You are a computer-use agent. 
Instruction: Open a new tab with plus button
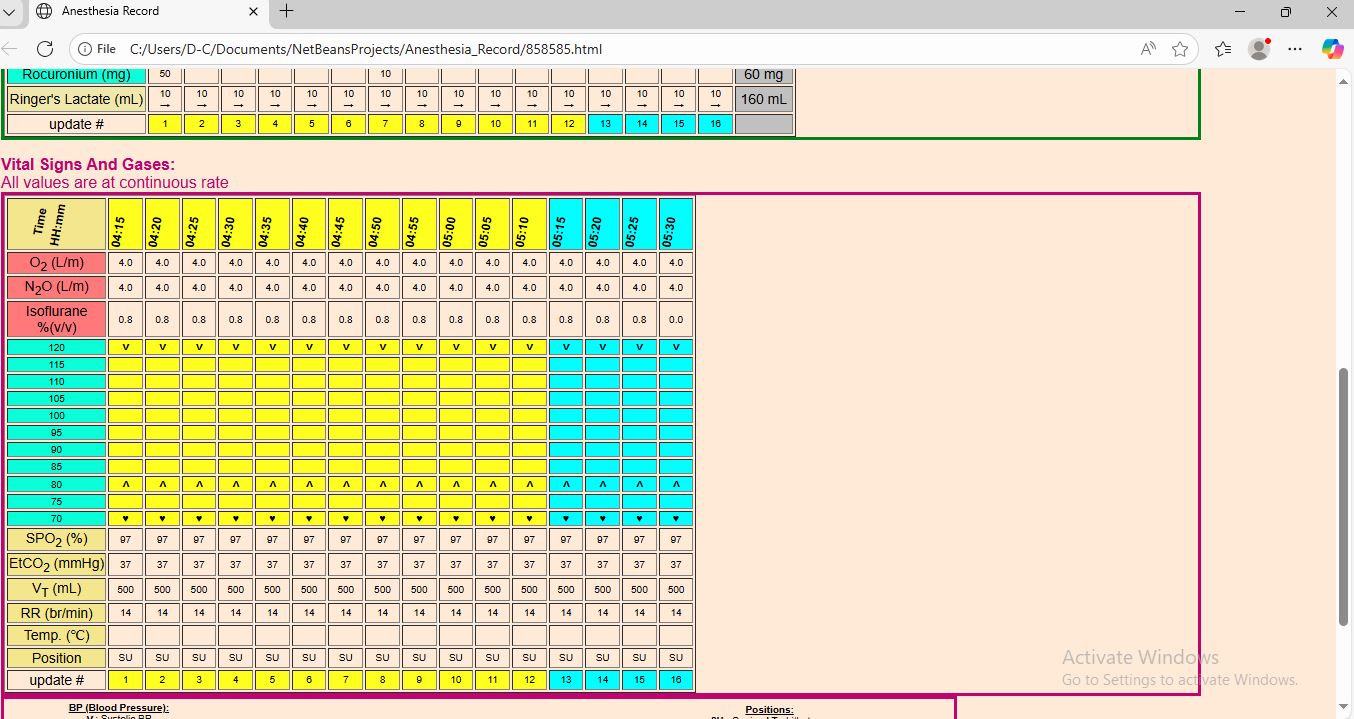tap(286, 11)
